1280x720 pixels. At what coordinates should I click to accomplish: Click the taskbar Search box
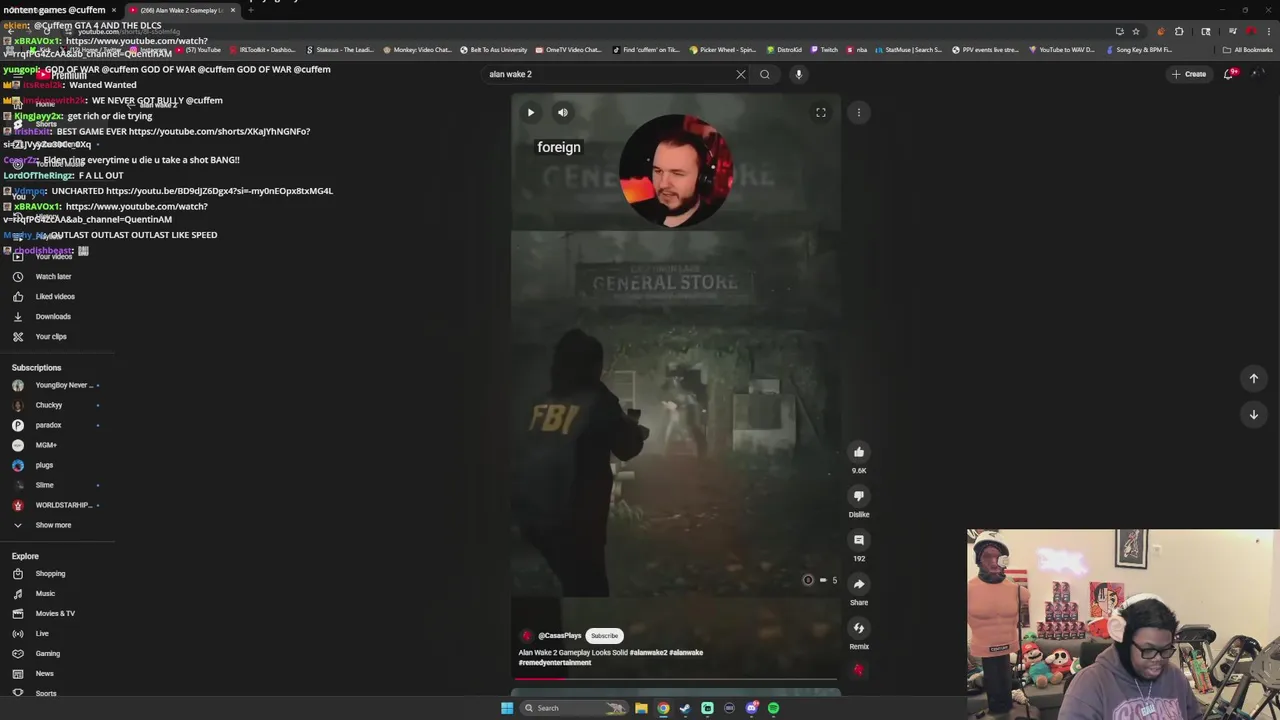pyautogui.click(x=573, y=708)
